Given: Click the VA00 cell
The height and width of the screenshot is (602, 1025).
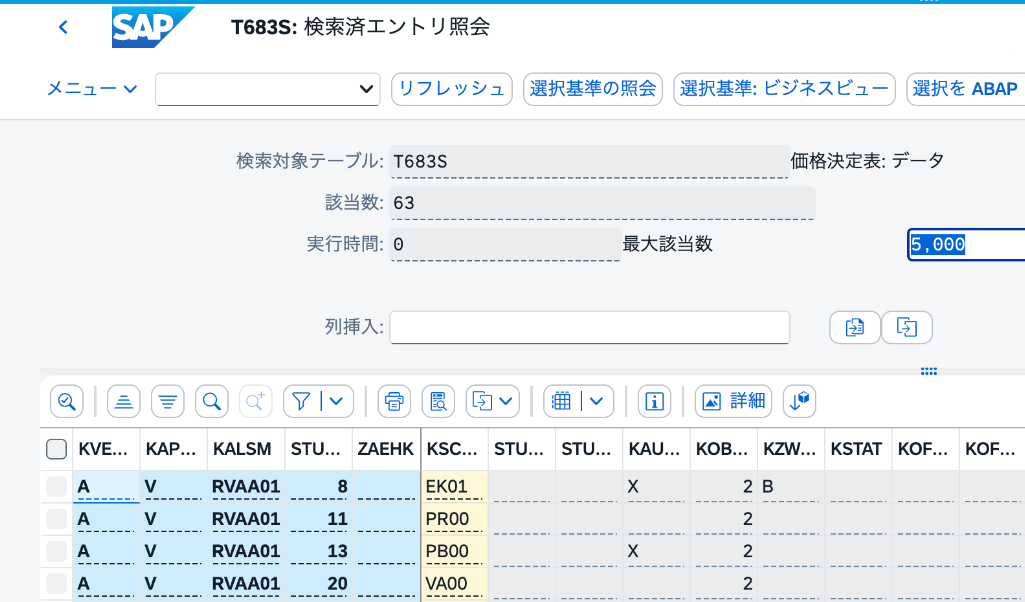Looking at the screenshot, I should (454, 583).
